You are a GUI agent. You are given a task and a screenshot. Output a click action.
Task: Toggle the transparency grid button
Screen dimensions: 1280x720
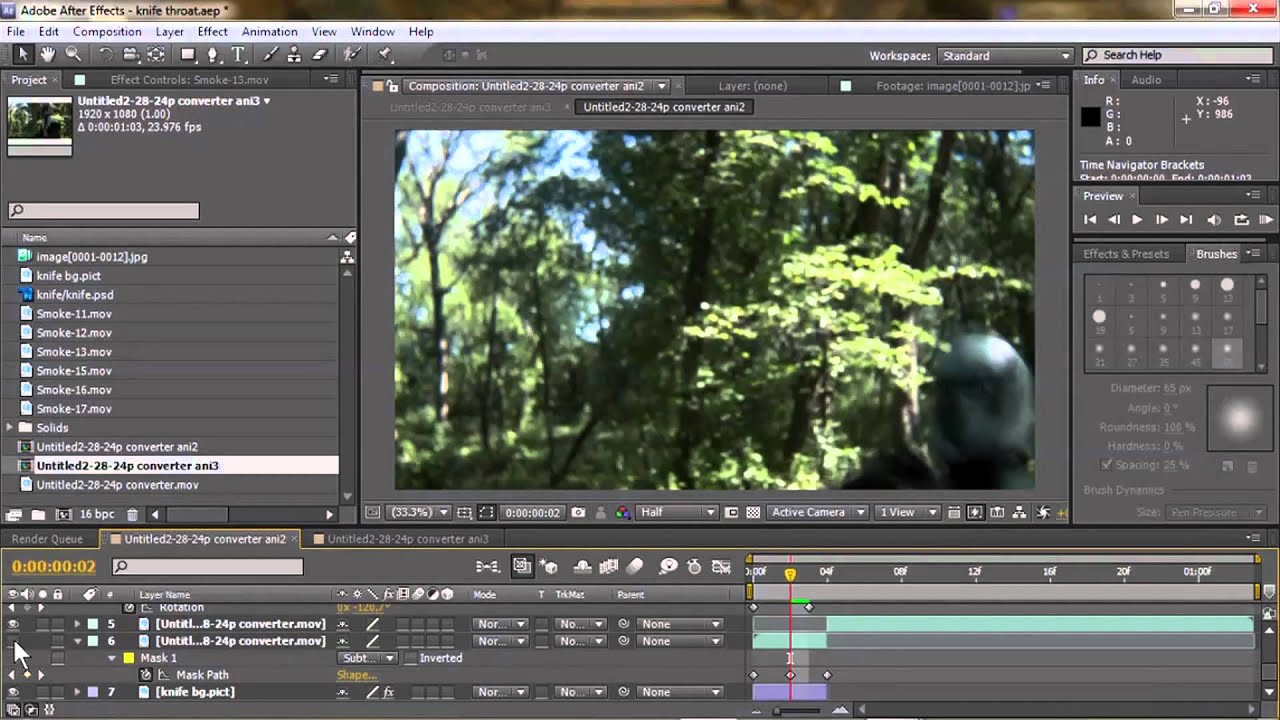pyautogui.click(x=753, y=512)
